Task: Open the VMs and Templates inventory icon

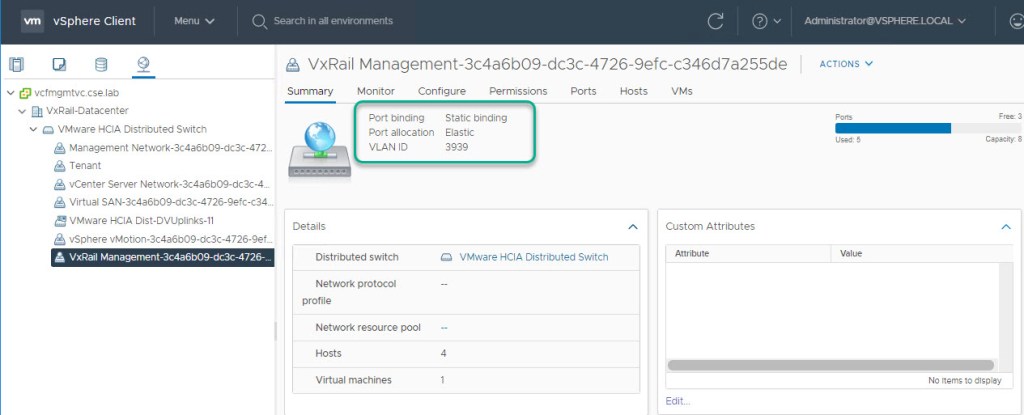Action: click(x=59, y=65)
